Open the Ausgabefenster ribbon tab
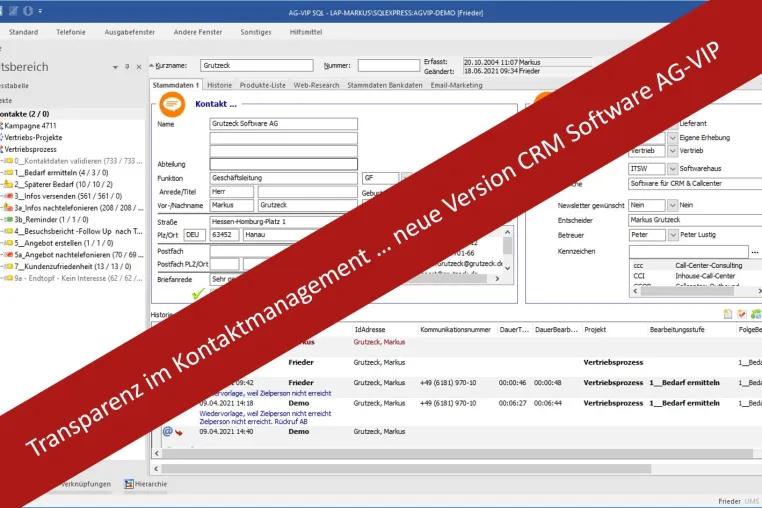This screenshot has height=508, width=762. click(x=129, y=32)
